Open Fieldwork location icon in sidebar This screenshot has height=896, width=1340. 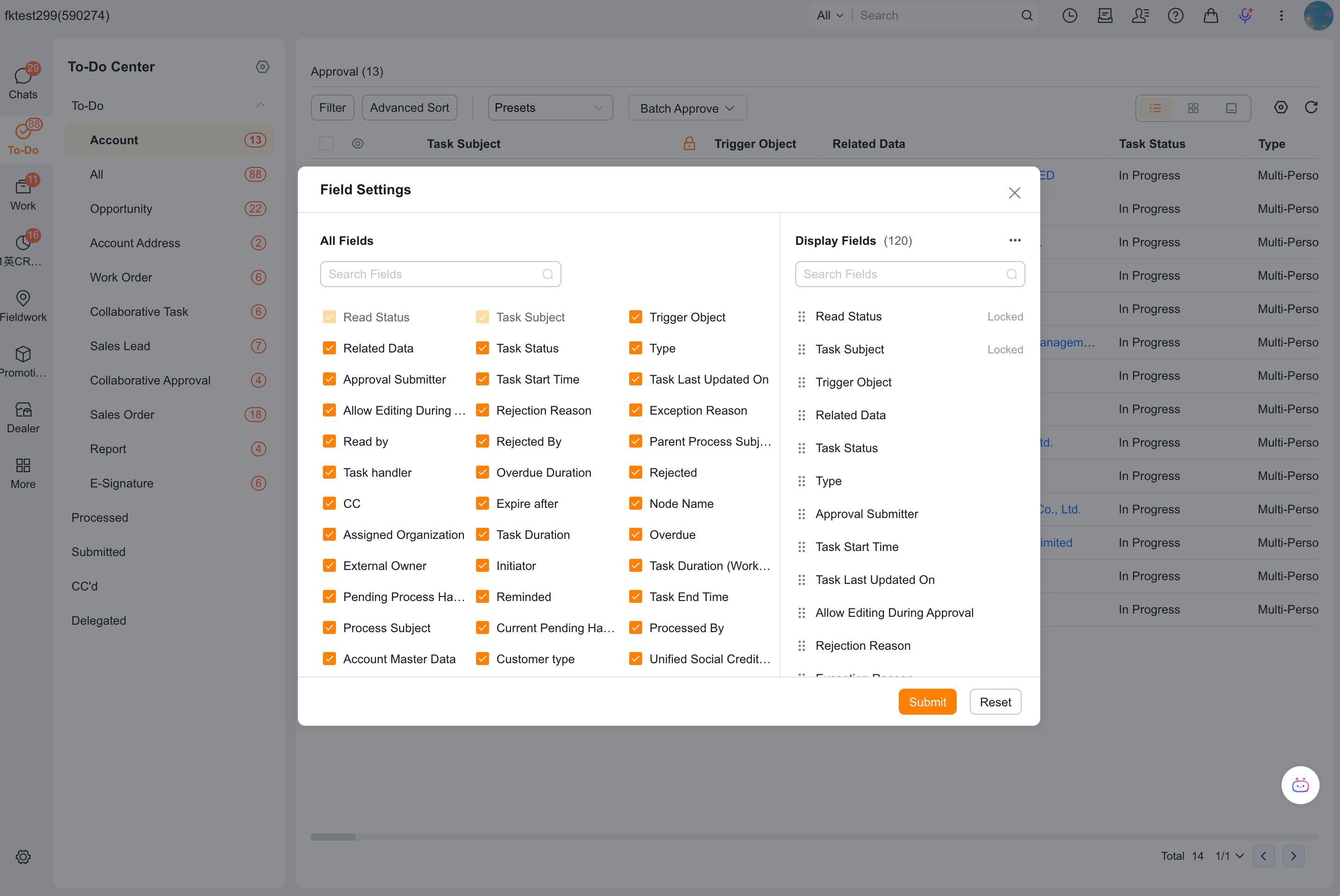tap(23, 298)
